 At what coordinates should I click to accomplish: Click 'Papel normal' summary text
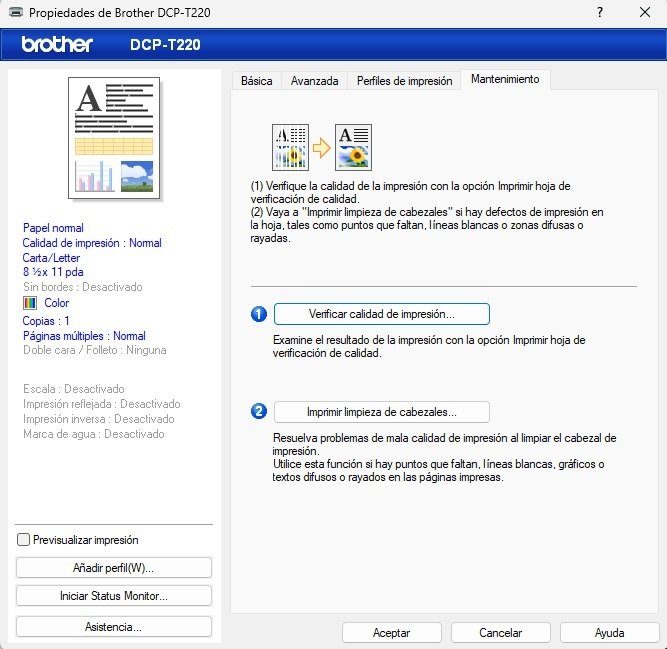pos(53,228)
